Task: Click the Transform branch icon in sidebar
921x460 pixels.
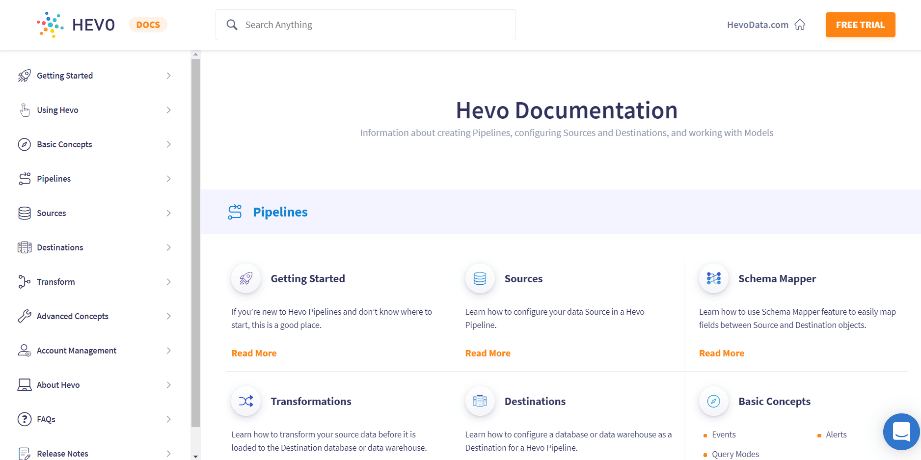Action: (24, 282)
